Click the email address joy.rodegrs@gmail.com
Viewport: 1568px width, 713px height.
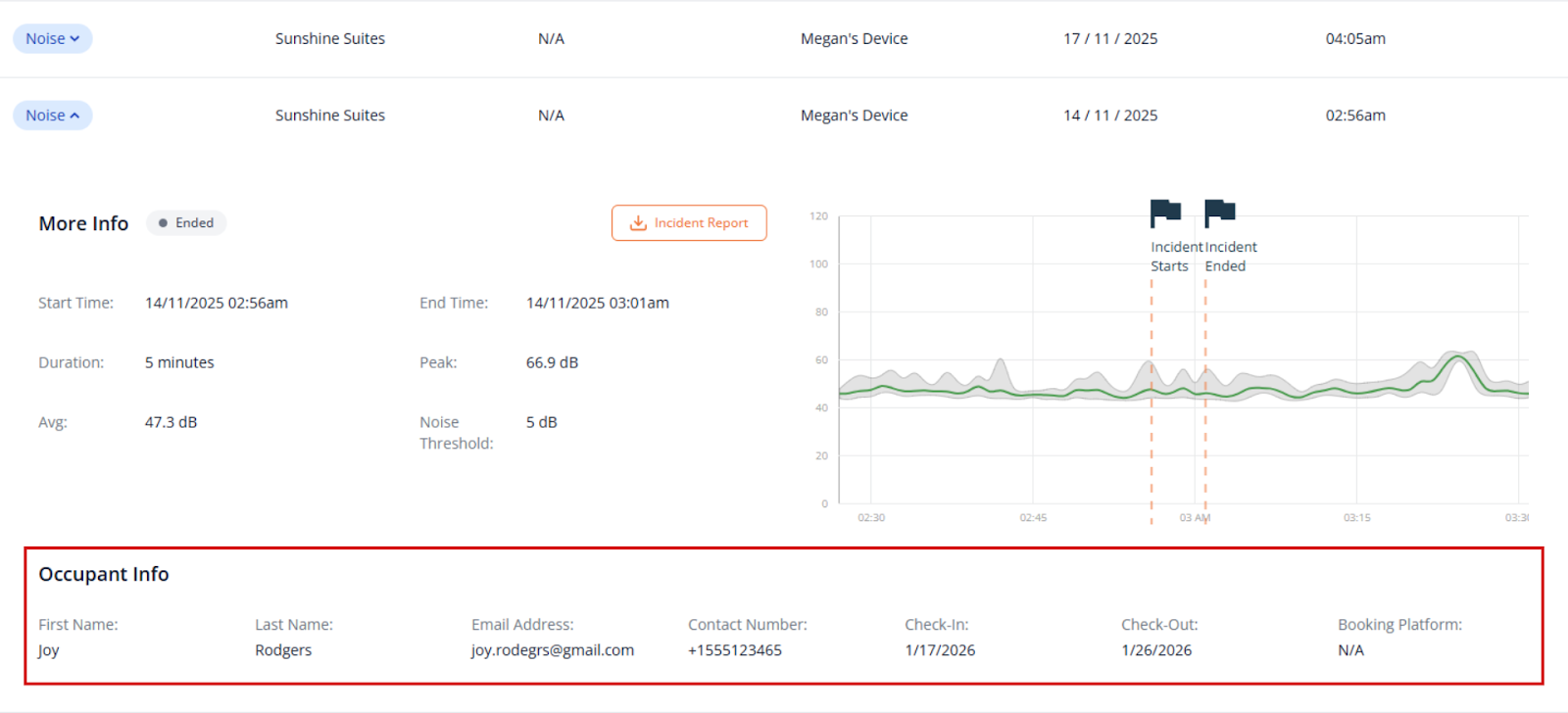click(x=552, y=650)
